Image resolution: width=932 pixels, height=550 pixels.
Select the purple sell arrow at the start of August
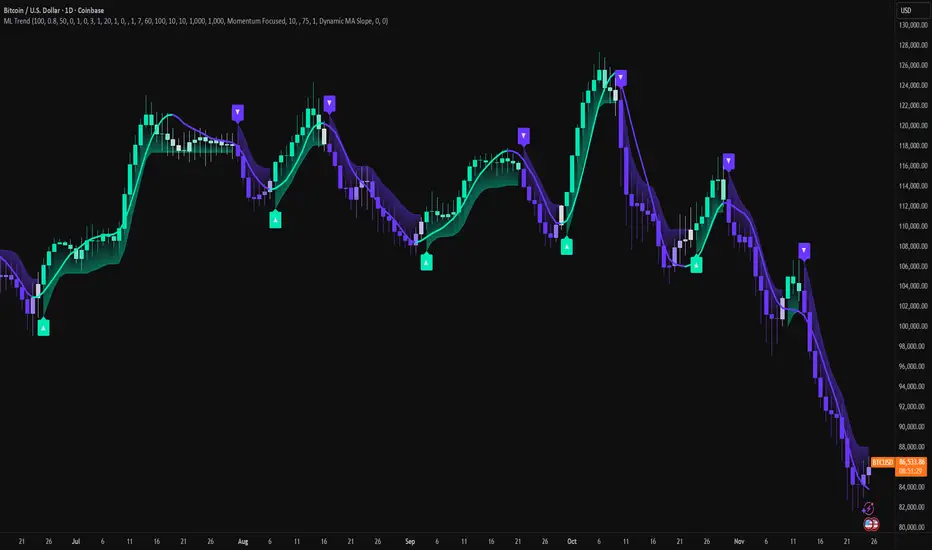click(238, 113)
